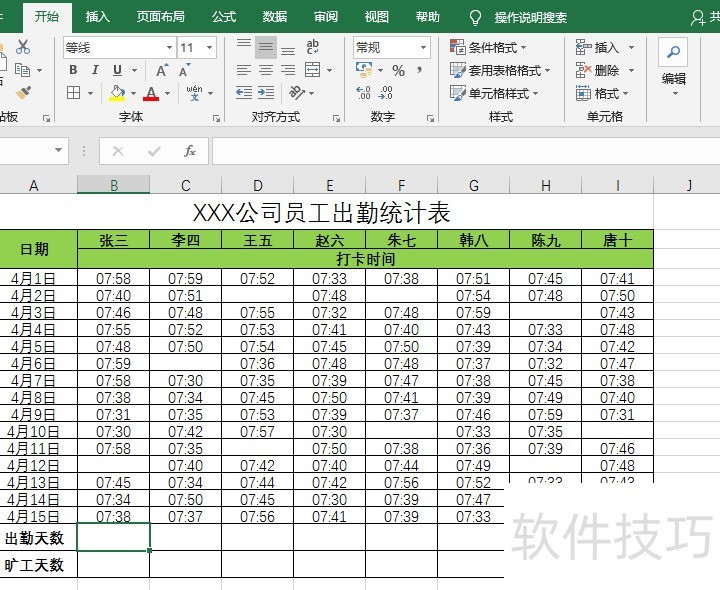Toggle middle vertical alignment
Image resolution: width=720 pixels, height=590 pixels.
[x=266, y=47]
